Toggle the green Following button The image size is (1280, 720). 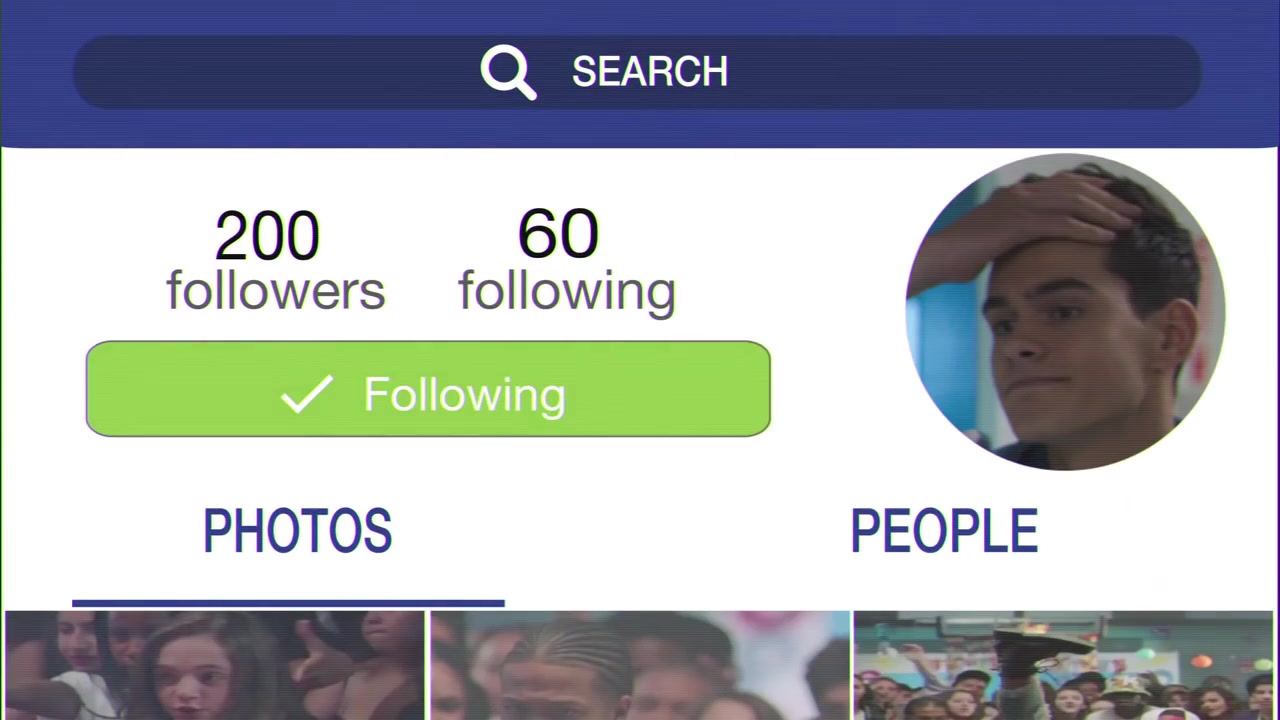click(428, 389)
